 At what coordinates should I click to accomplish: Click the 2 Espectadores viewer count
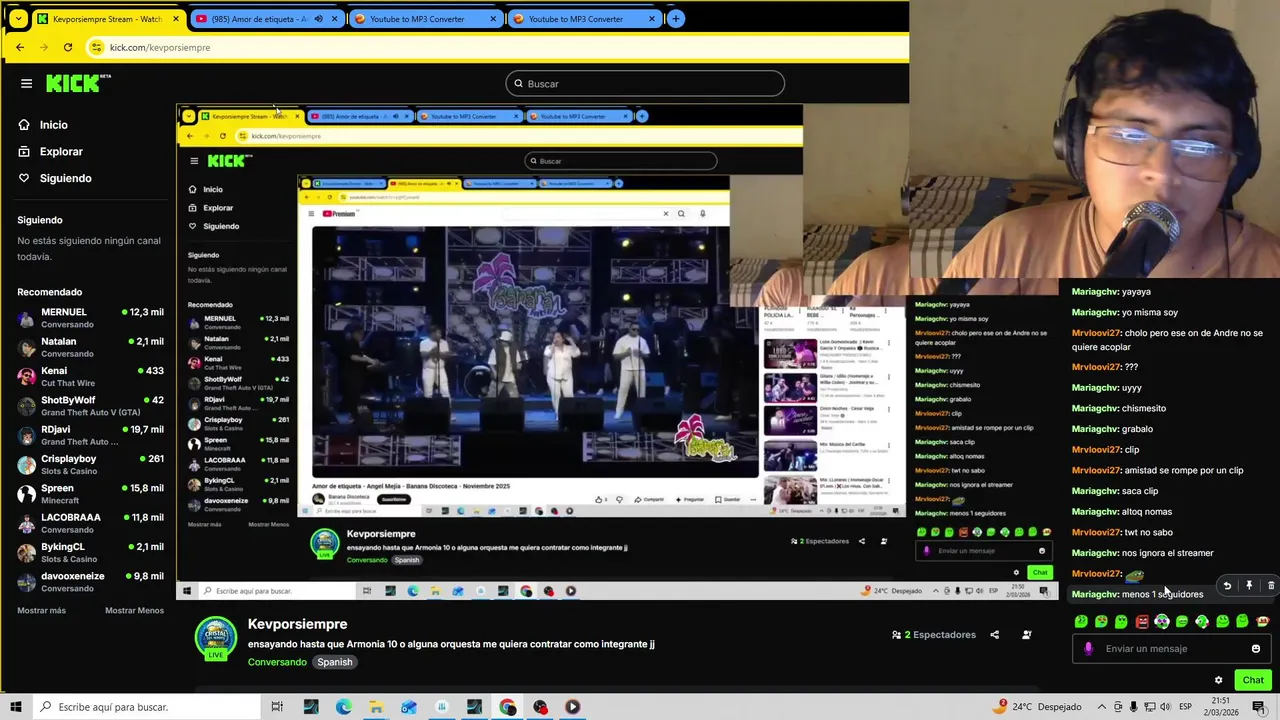[933, 635]
